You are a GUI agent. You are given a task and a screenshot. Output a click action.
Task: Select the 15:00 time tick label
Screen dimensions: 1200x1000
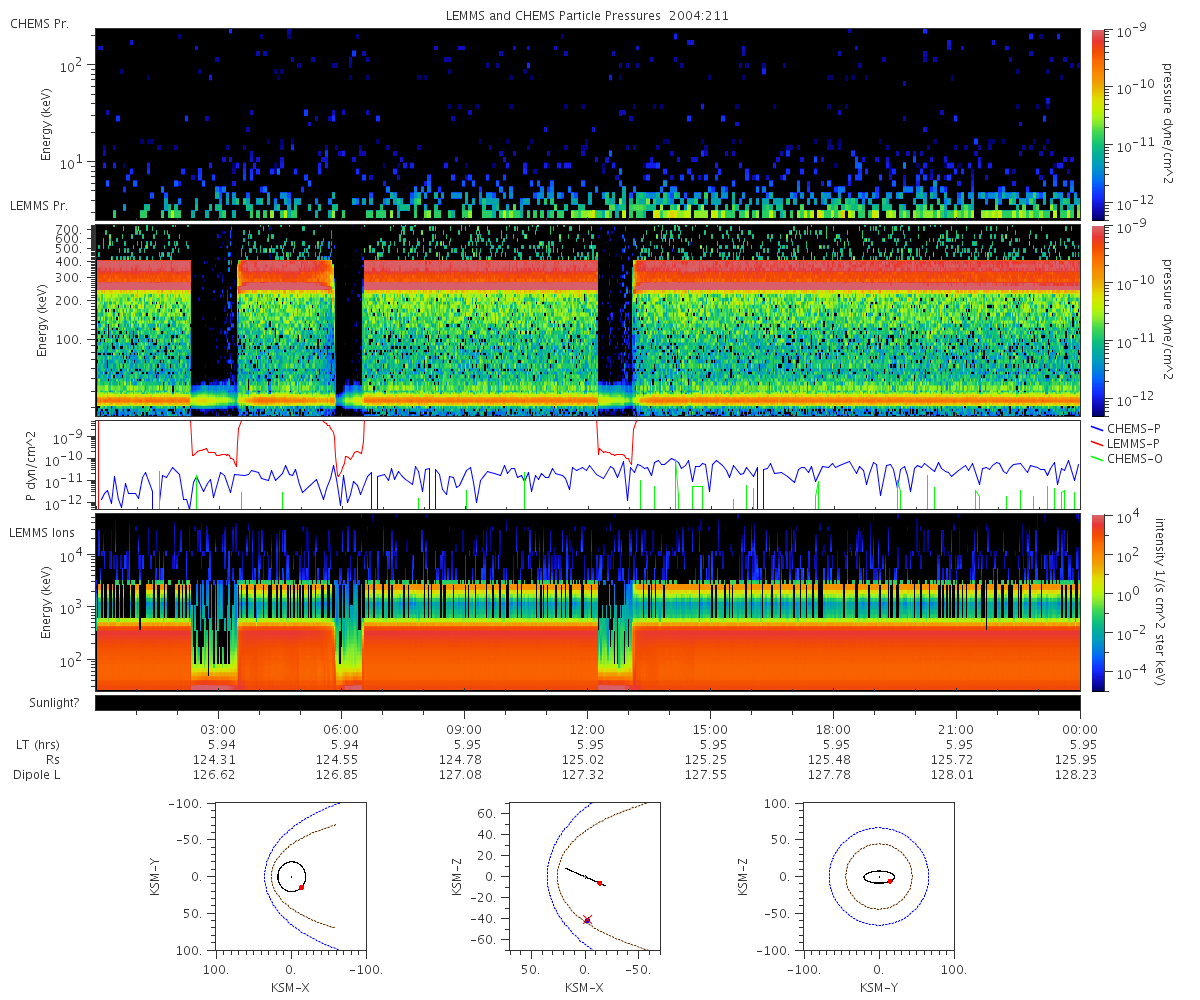click(710, 729)
